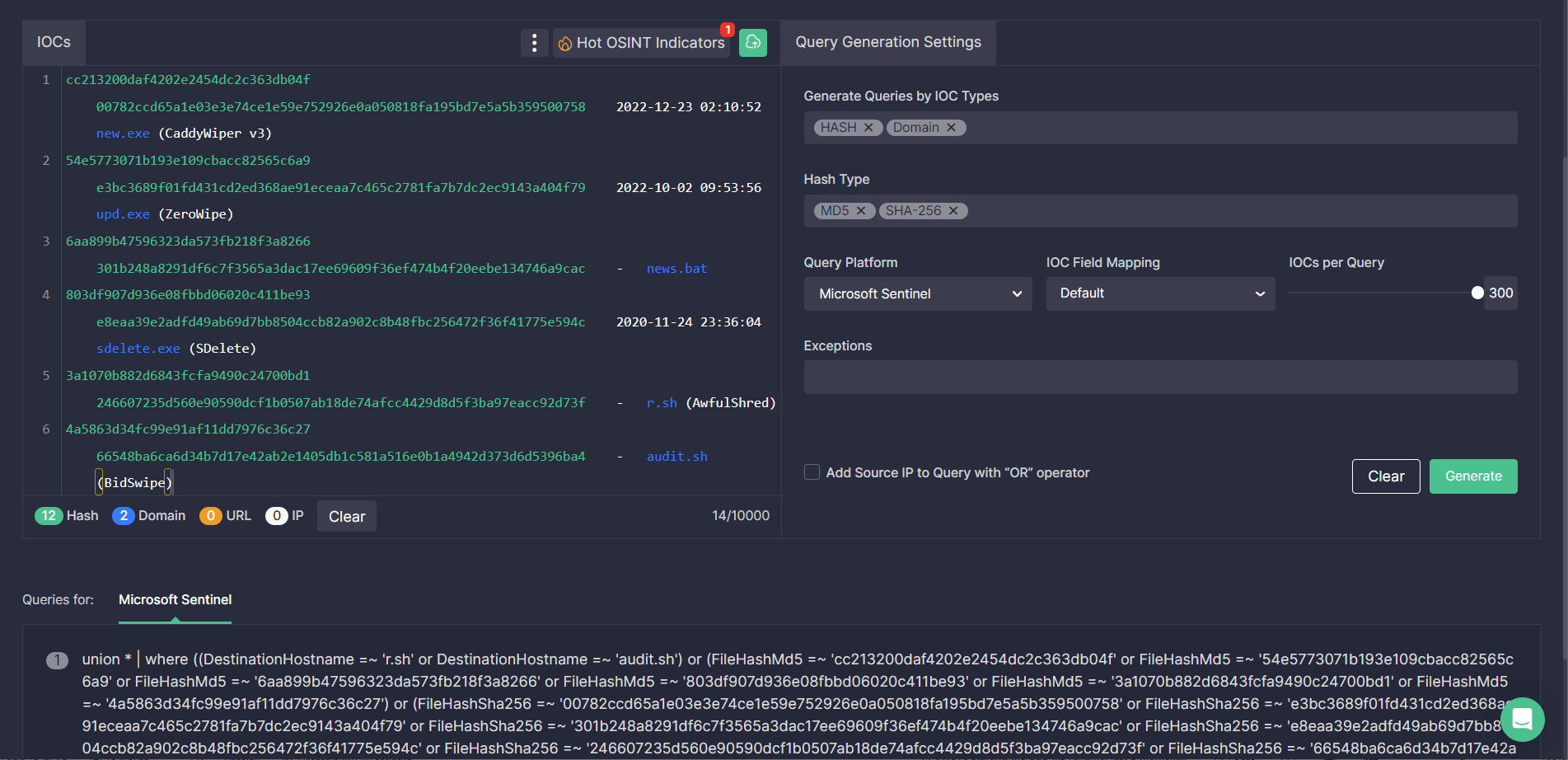Click the query number 1 badge
This screenshot has height=760, width=1568.
57,660
